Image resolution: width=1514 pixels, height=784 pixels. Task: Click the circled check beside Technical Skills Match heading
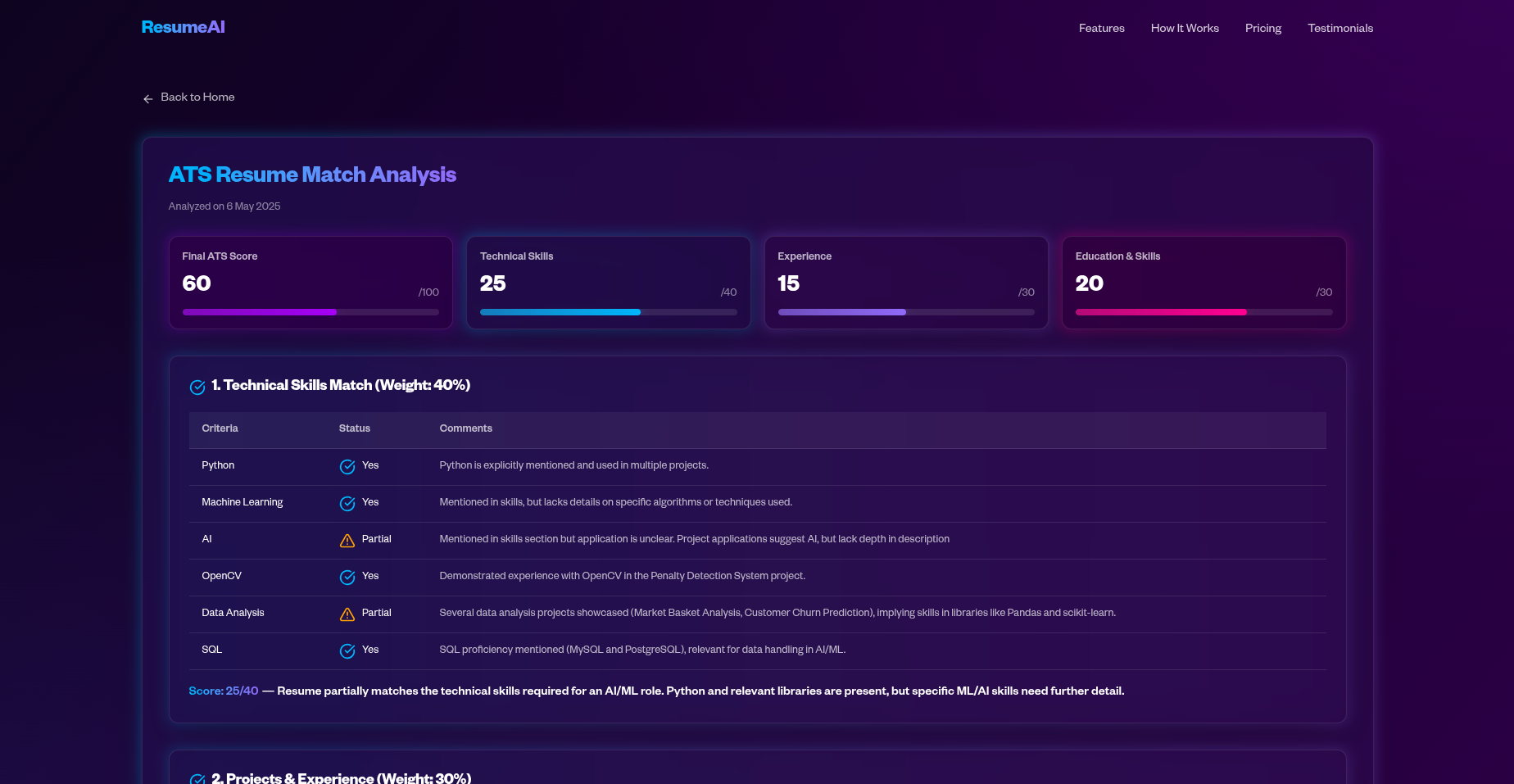(x=197, y=387)
